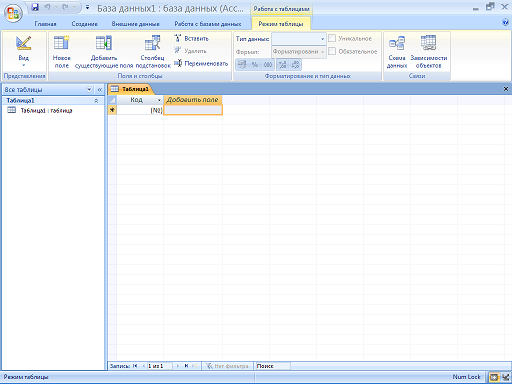
Task: Open Access help question icon
Action: (x=505, y=23)
